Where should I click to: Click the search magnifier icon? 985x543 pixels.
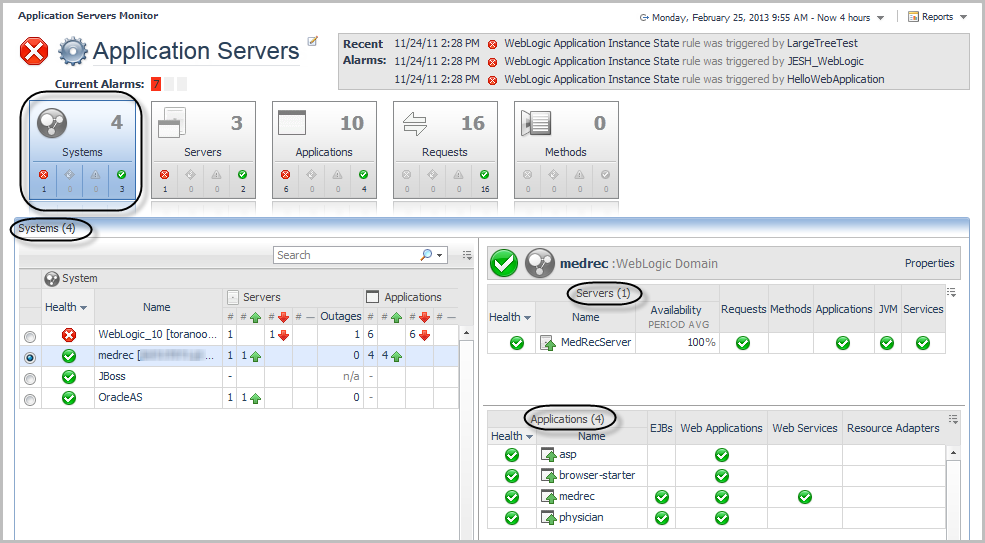(x=427, y=255)
